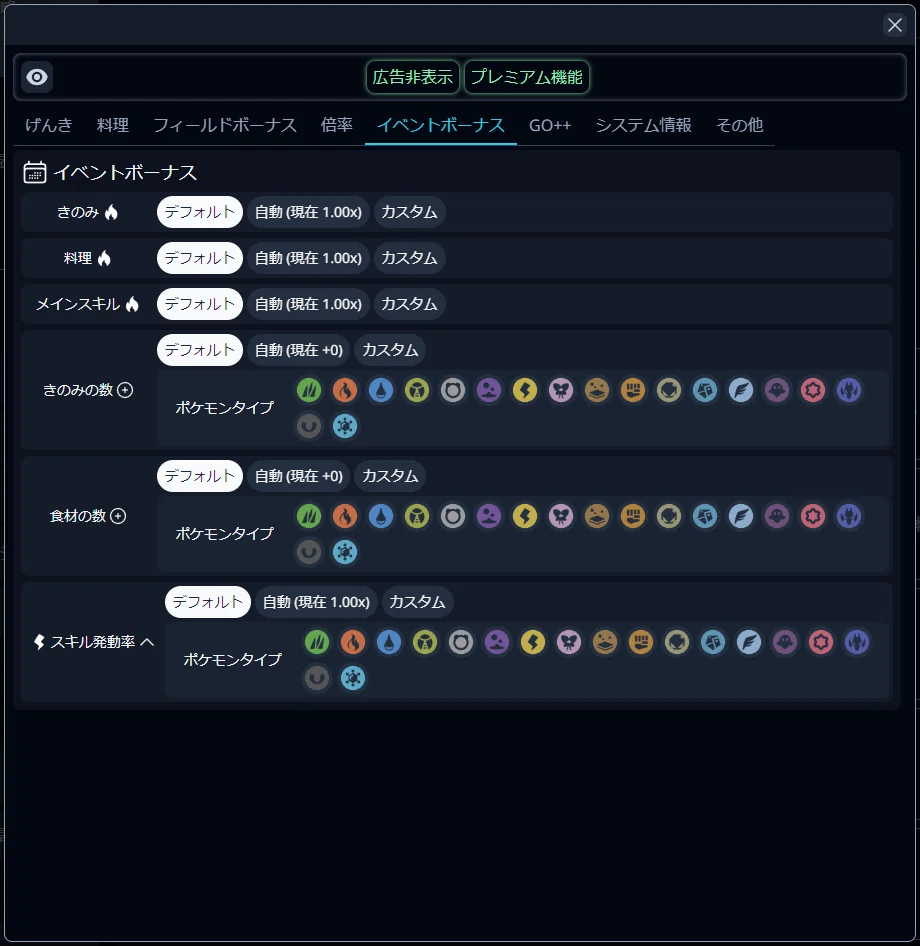
Task: Select Fire type icon in きのみの数 row
Action: coord(345,390)
